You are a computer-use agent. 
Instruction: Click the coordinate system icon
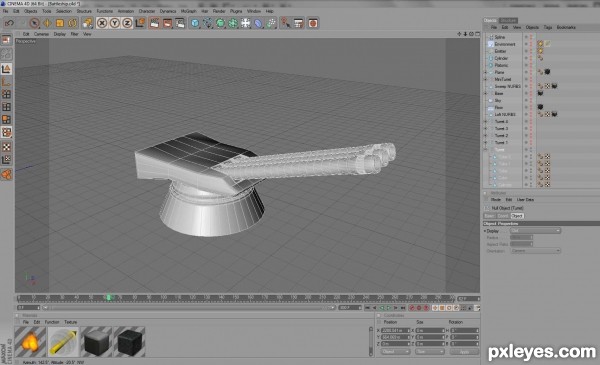140,23
